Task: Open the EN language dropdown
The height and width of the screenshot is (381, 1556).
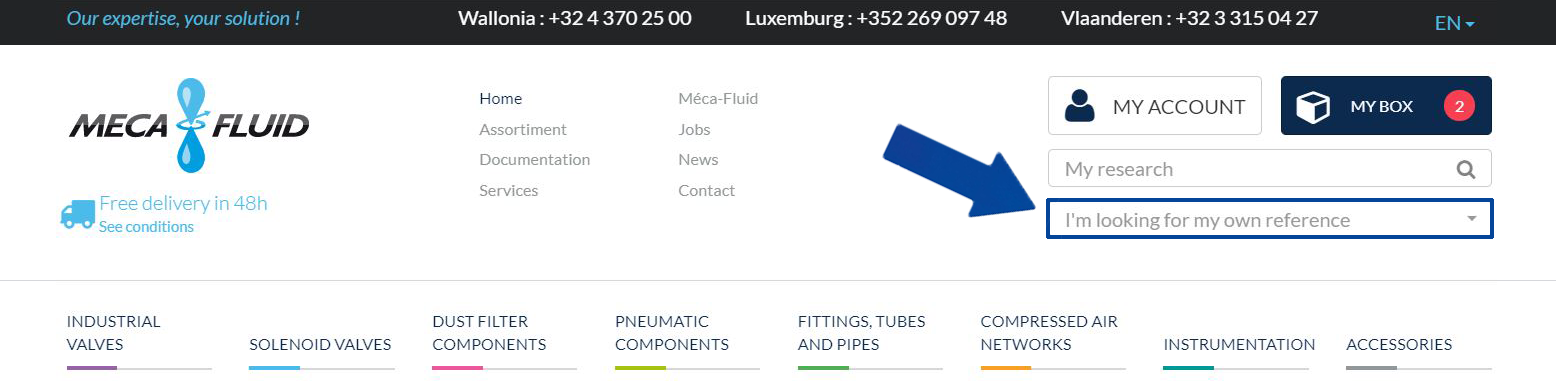Action: (1455, 23)
